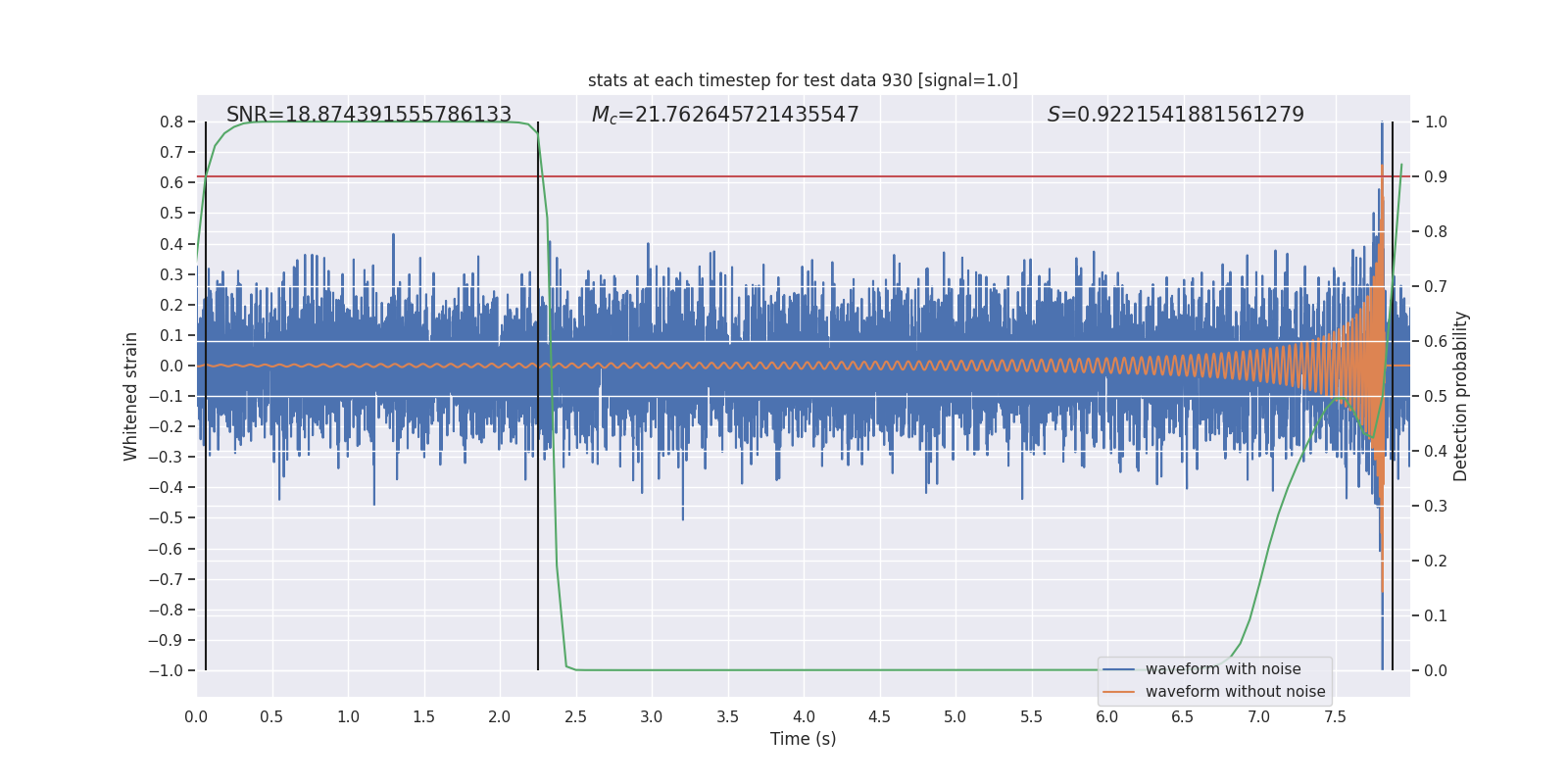Pick Detection probability tick label 0.7
The image size is (1568, 784).
[1436, 287]
